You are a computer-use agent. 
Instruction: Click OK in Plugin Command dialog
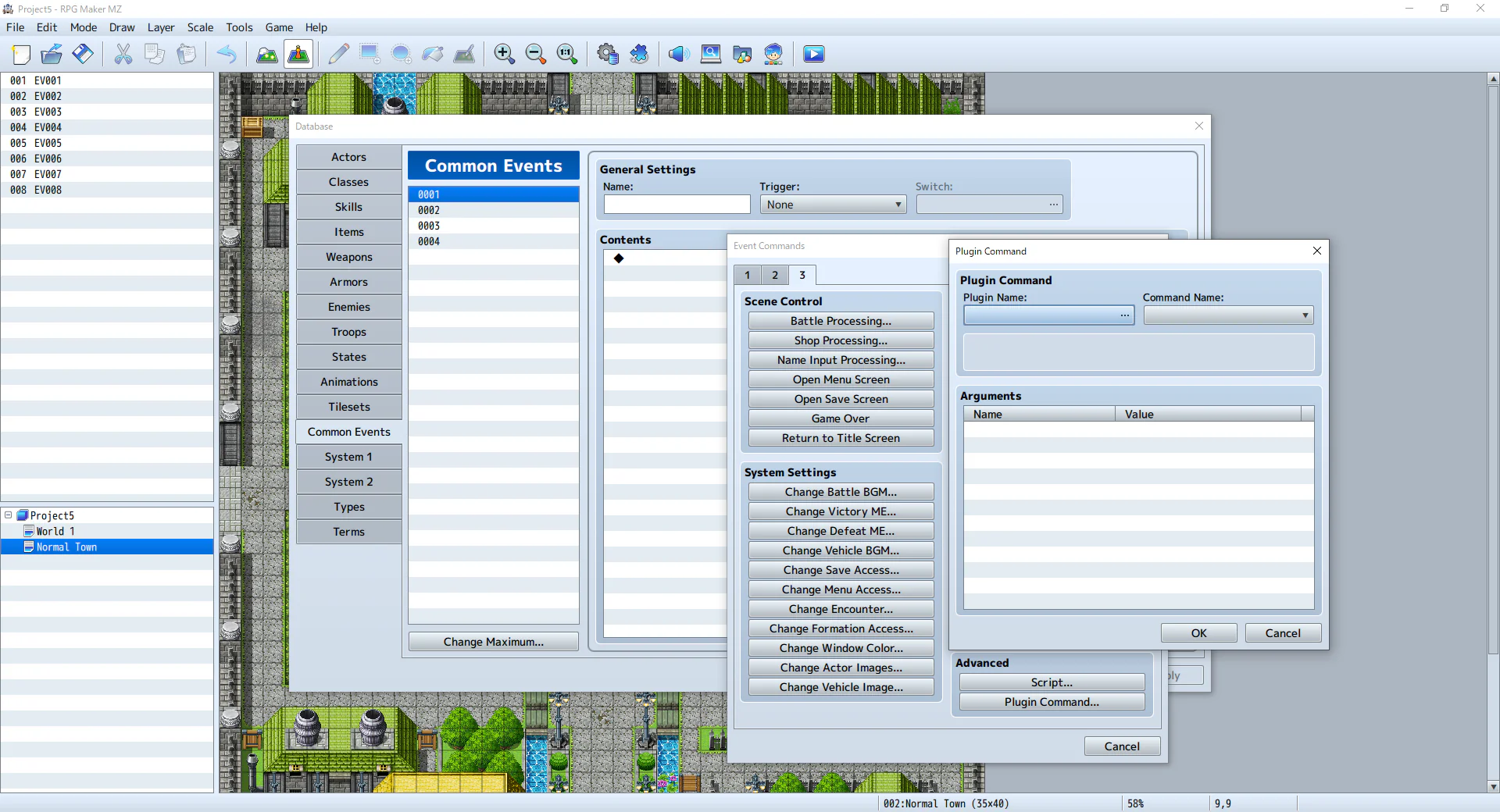(1198, 633)
